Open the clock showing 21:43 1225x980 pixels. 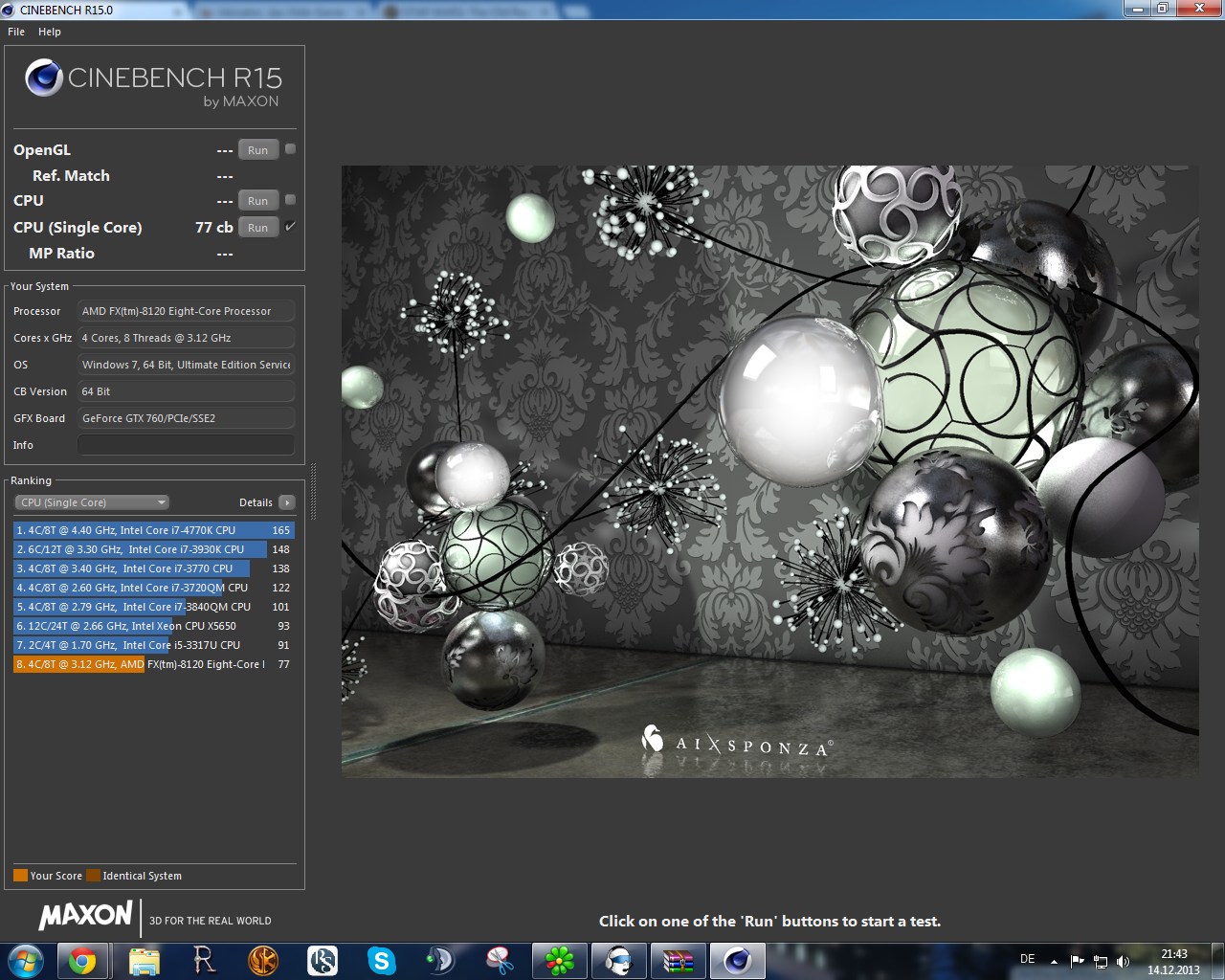pyautogui.click(x=1173, y=962)
